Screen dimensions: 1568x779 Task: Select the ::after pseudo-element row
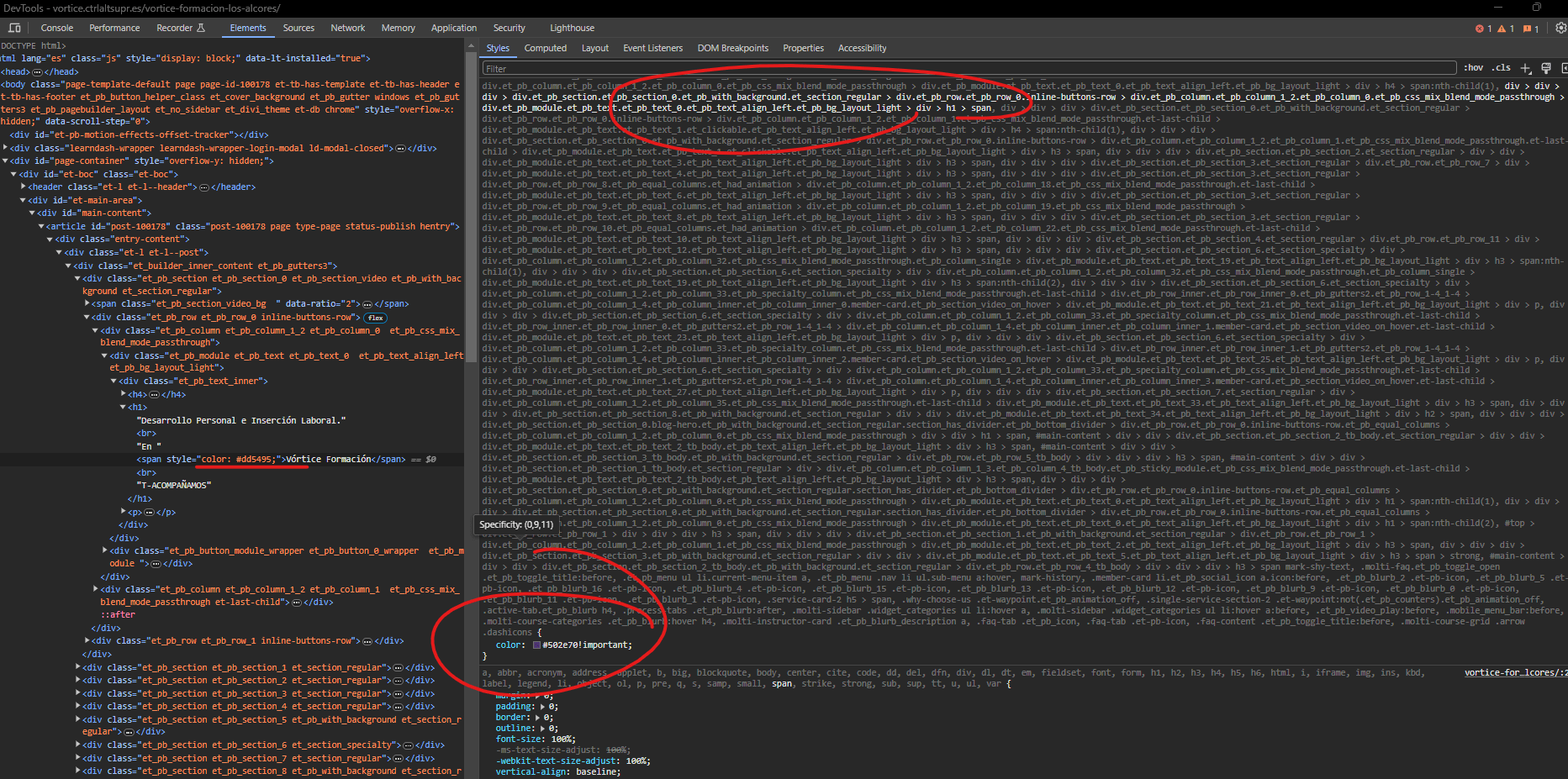point(118,615)
